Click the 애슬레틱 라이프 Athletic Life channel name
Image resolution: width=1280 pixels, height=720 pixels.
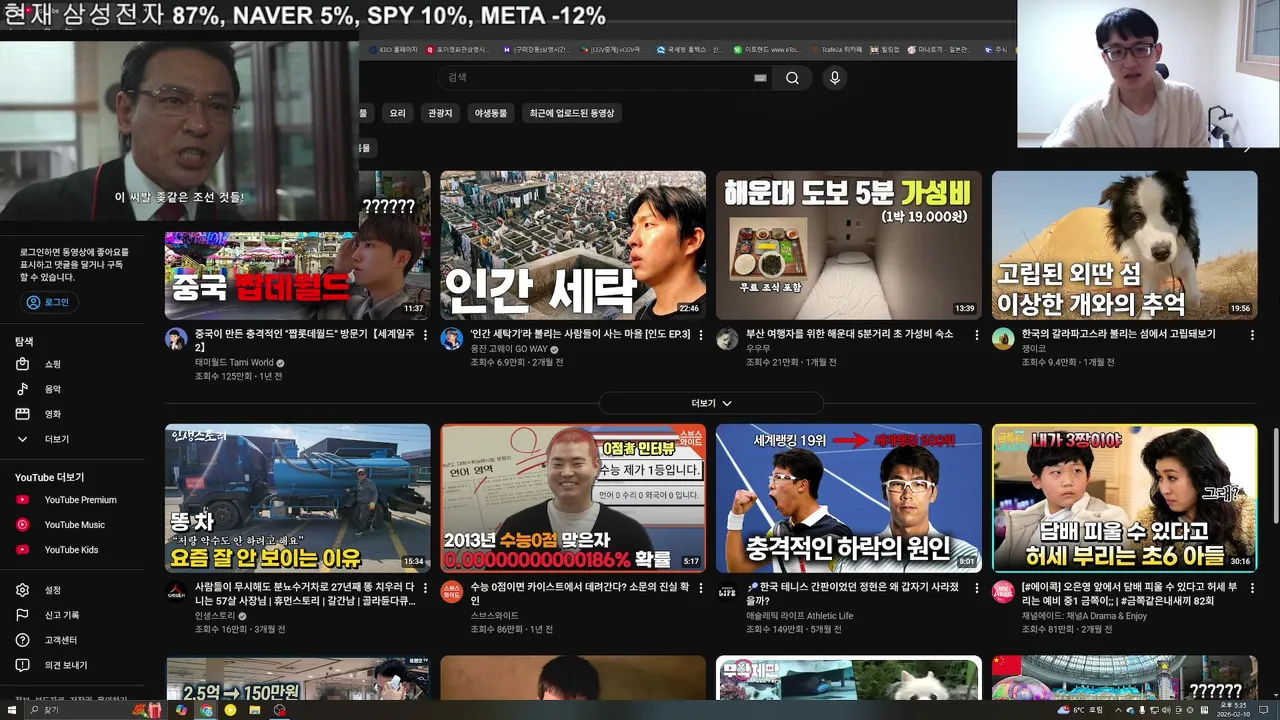click(x=800, y=616)
